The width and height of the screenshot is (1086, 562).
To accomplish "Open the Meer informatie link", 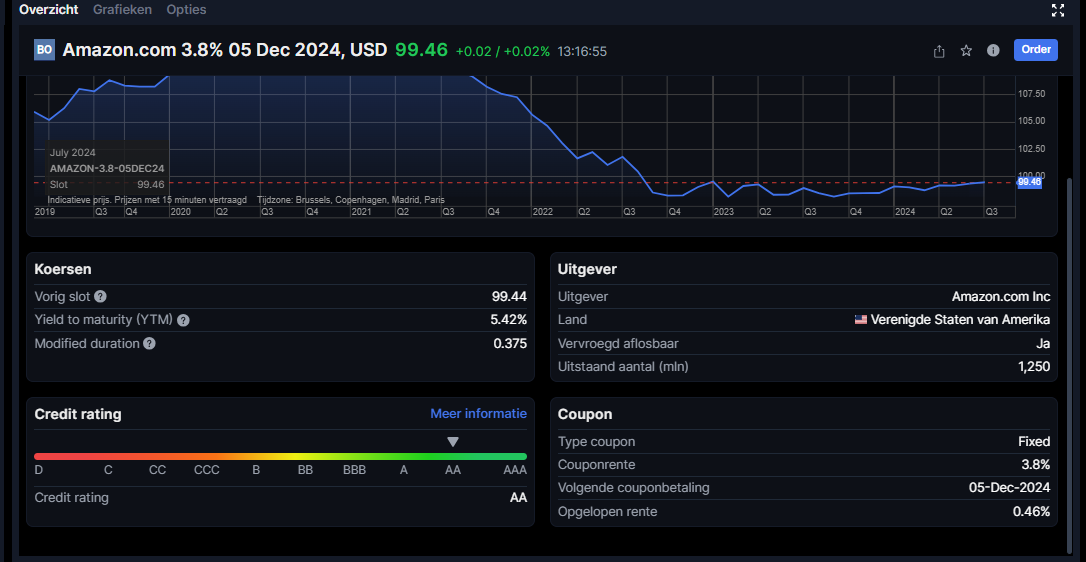I will [x=479, y=414].
